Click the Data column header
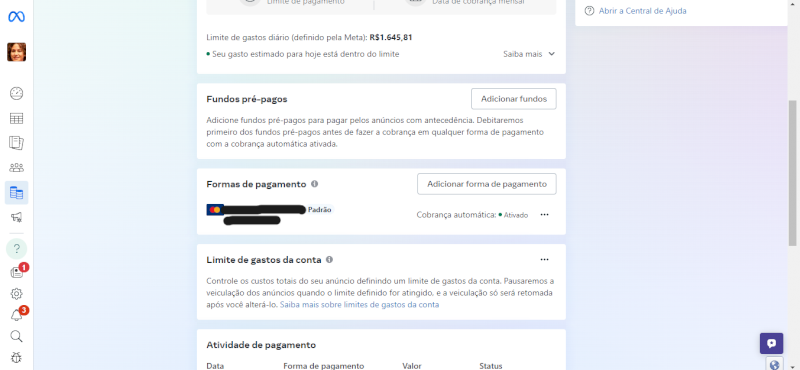This screenshot has height=370, width=800. coord(215,366)
